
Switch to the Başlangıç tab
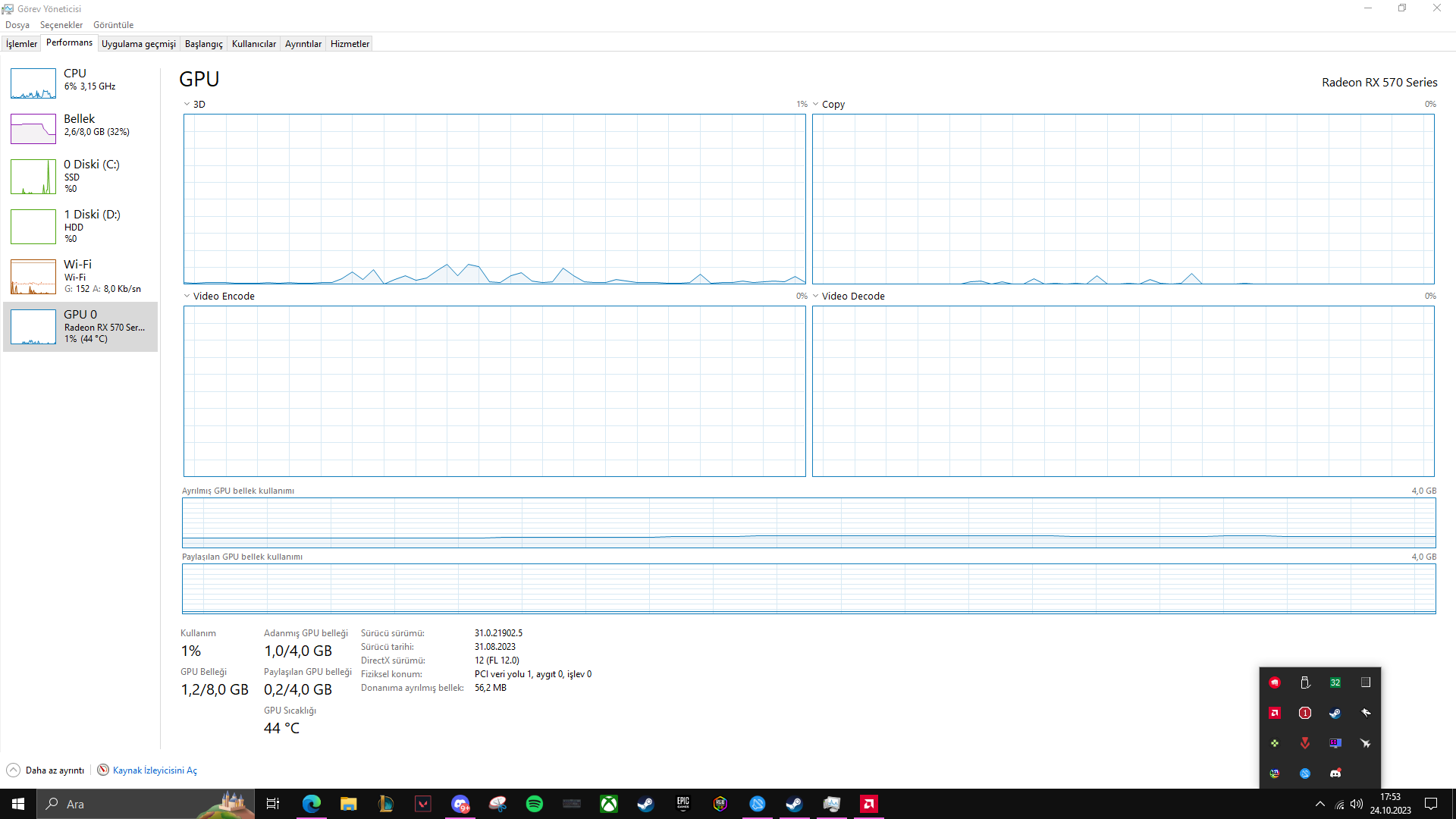pyautogui.click(x=203, y=44)
